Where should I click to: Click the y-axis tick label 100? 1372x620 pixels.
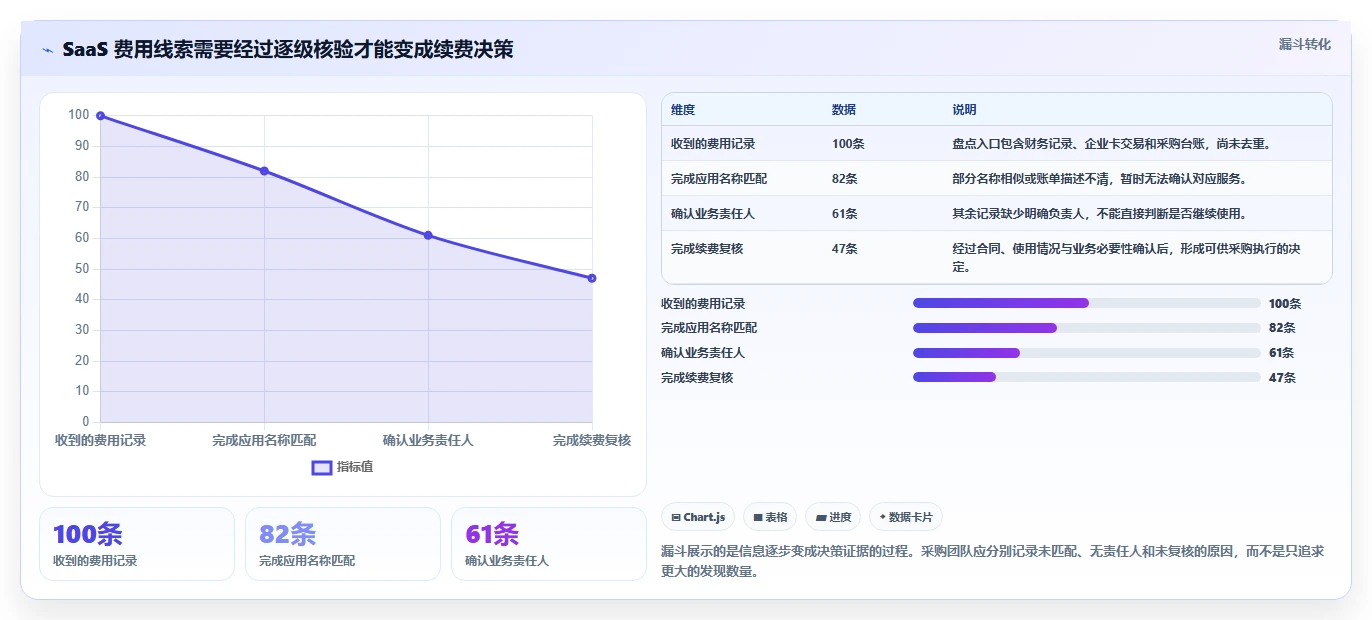(79, 115)
